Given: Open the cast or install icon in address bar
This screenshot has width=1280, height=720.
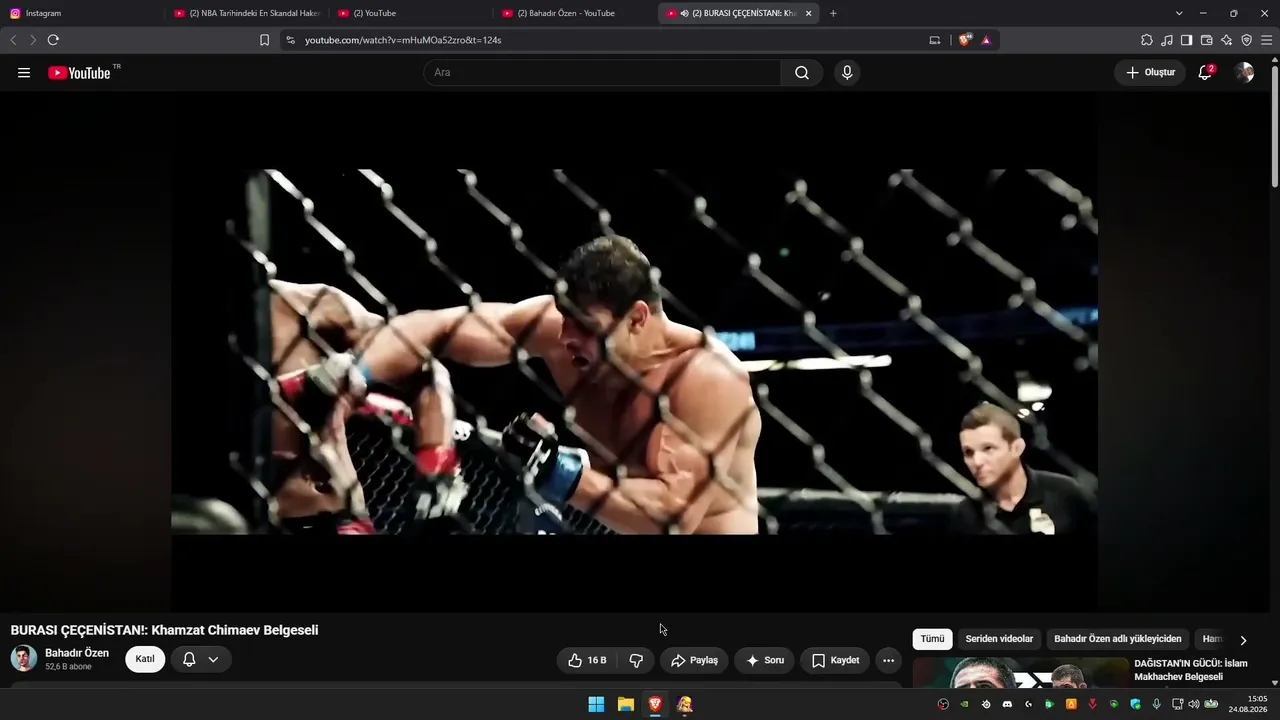Looking at the screenshot, I should click(935, 40).
